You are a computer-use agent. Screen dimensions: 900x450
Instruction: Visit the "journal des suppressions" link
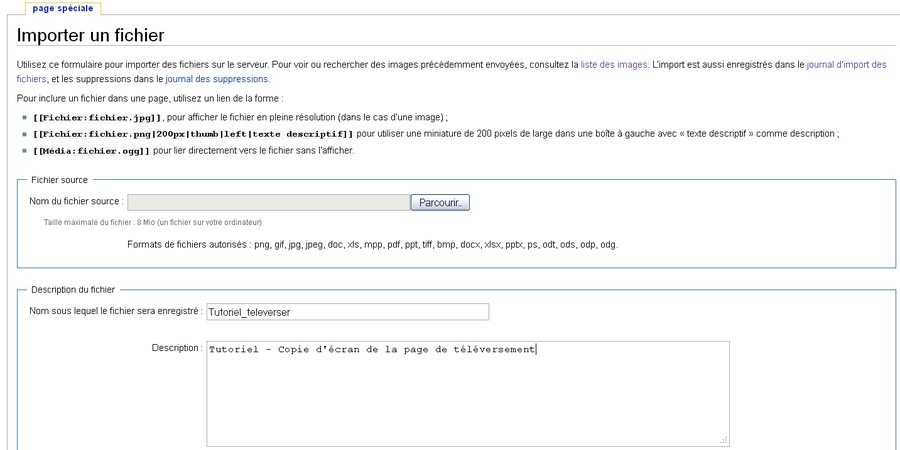click(217, 79)
